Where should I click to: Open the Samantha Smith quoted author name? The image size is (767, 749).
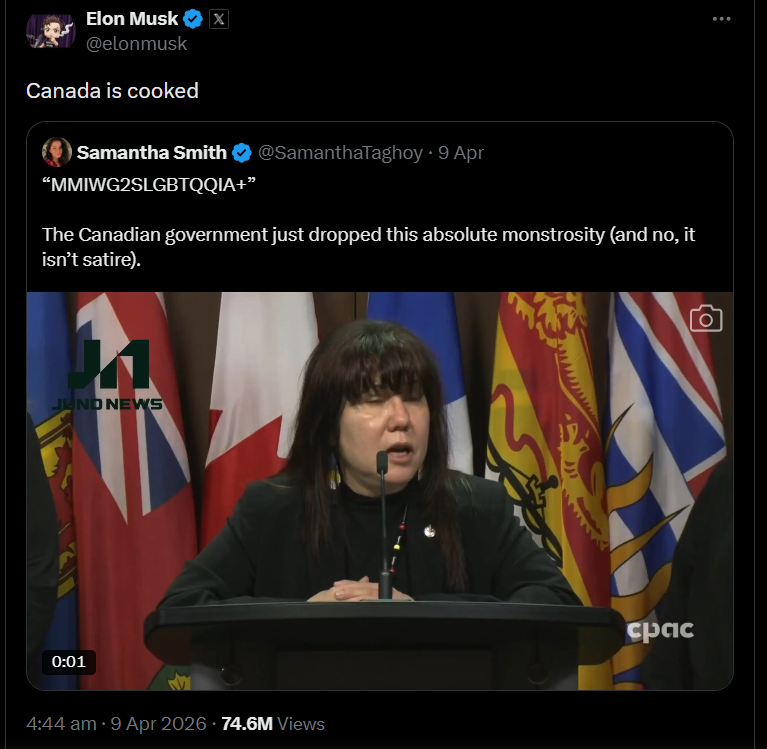[151, 153]
